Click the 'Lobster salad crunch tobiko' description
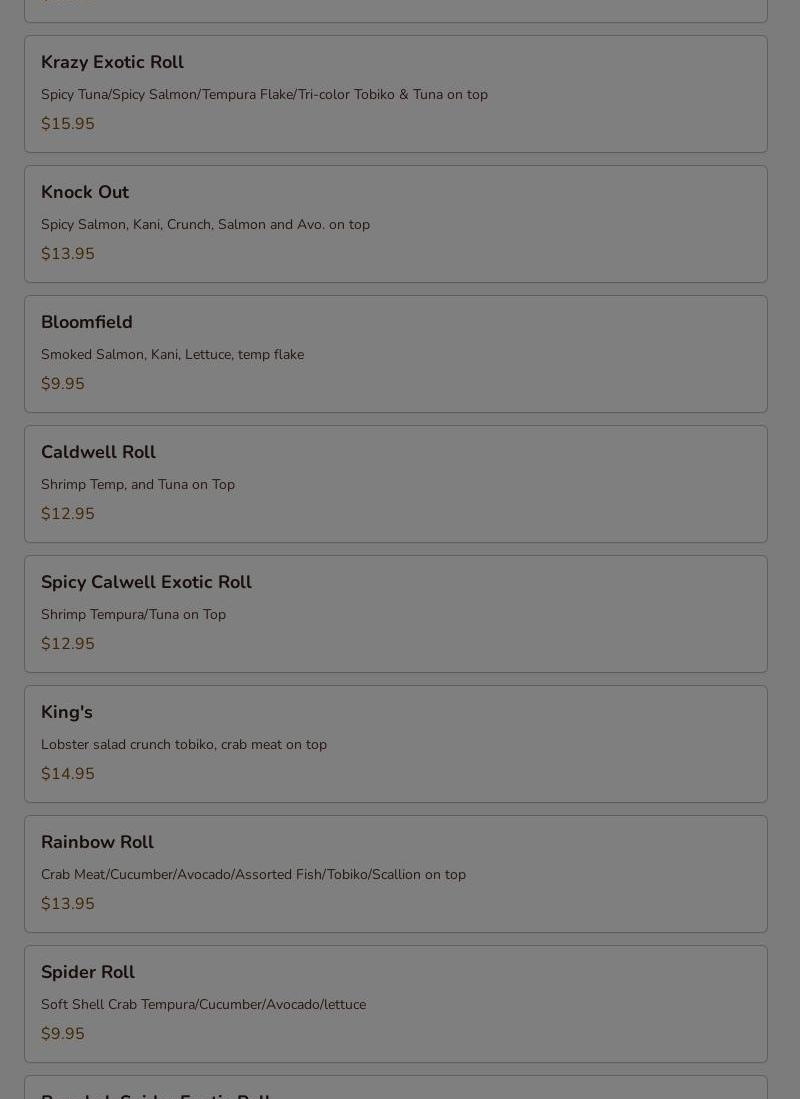 [x=184, y=744]
